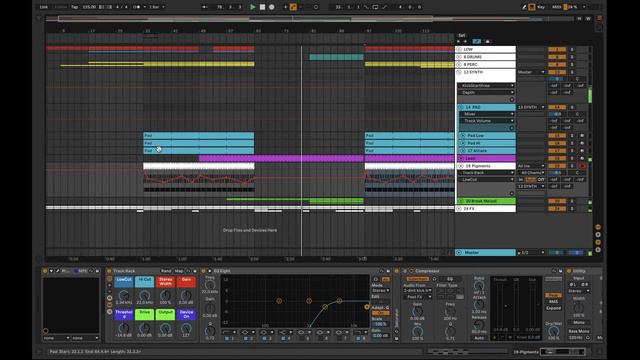
Task: Select Expand mode in Compressor
Action: [x=553, y=308]
